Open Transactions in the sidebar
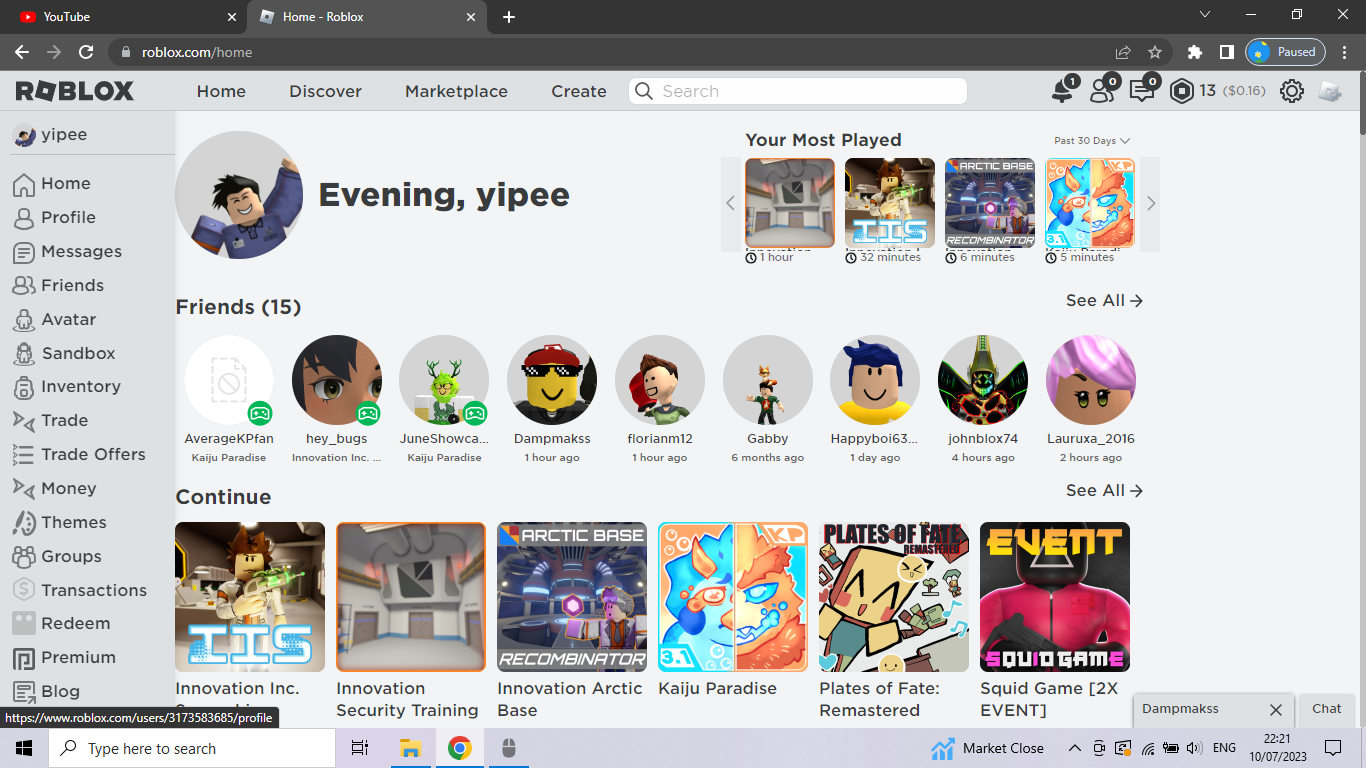This screenshot has width=1366, height=768. (94, 591)
